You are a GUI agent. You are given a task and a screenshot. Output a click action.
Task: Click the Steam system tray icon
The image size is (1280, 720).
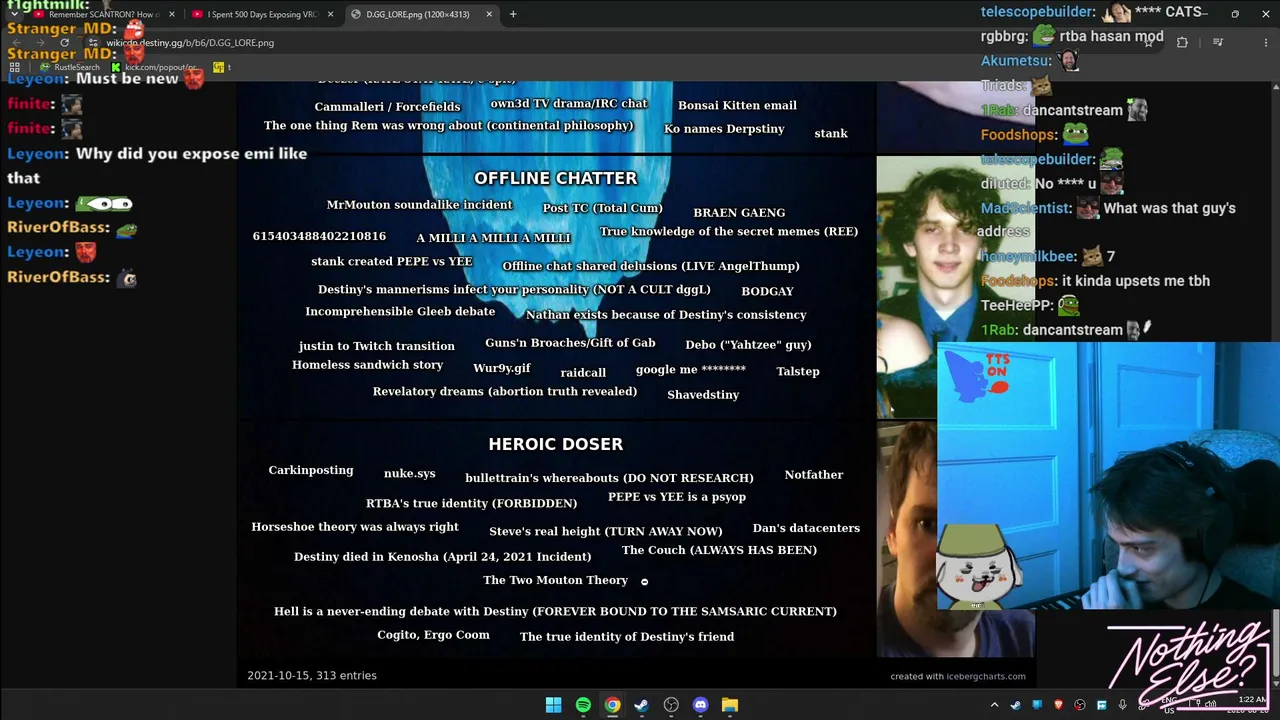(x=1016, y=705)
